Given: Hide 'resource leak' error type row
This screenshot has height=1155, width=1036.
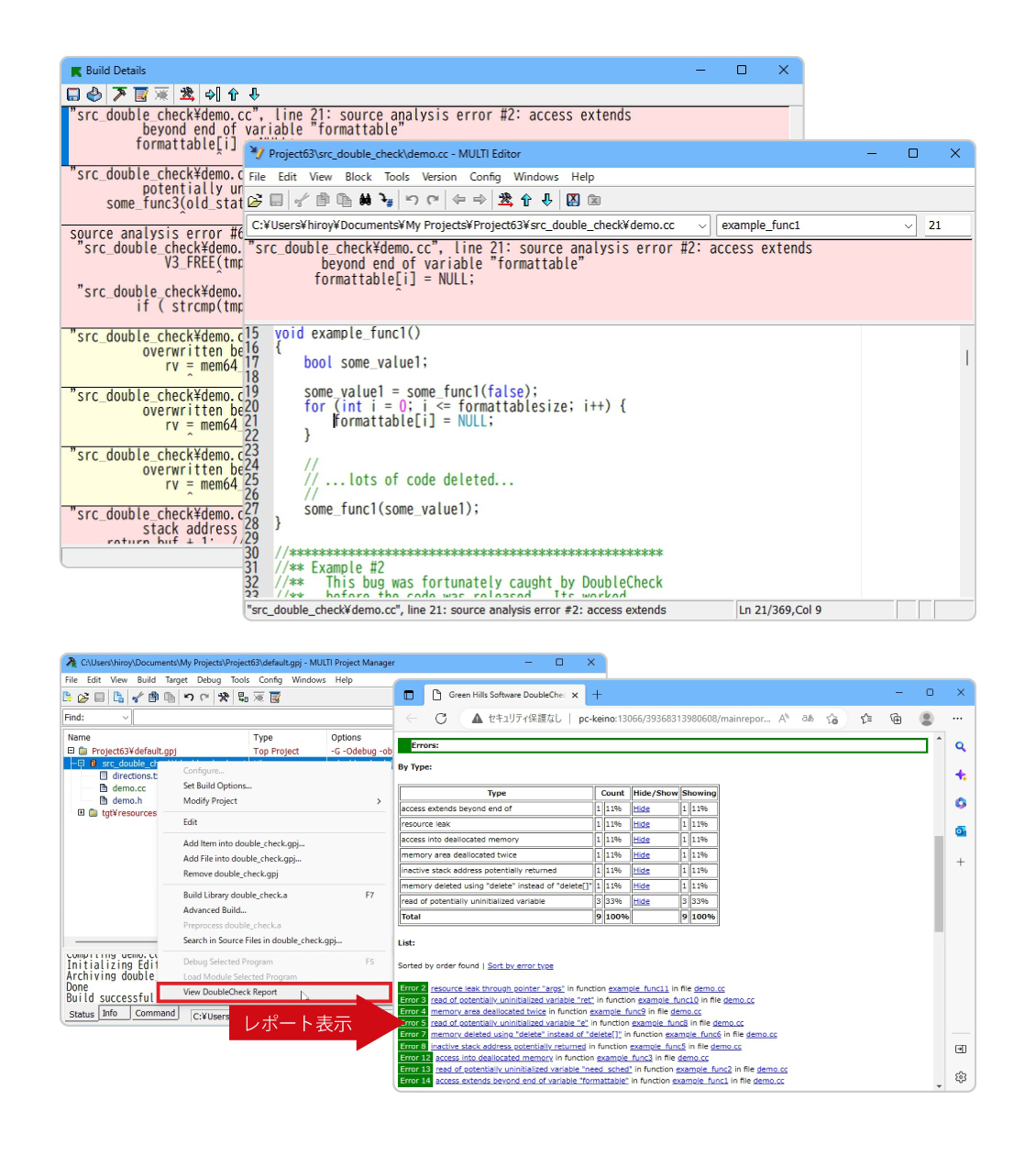Looking at the screenshot, I should (642, 824).
